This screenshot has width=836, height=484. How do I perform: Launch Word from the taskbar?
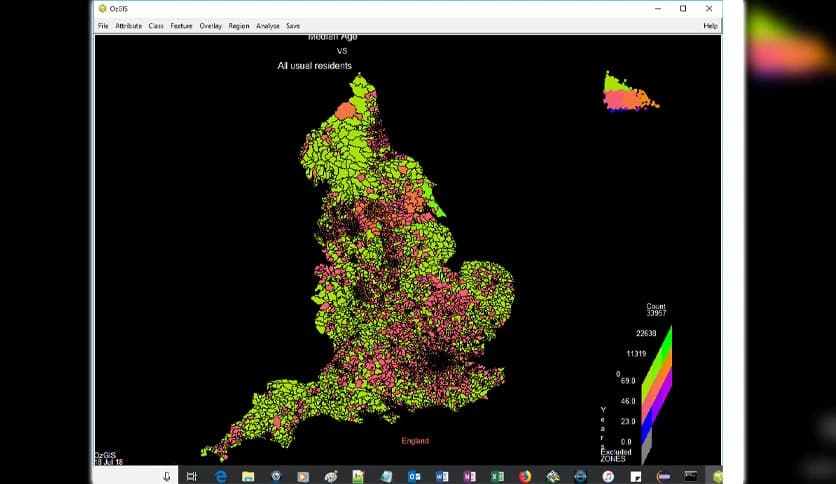point(442,476)
